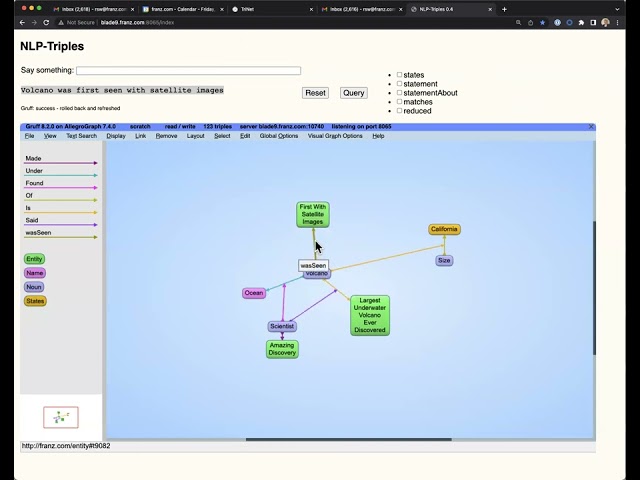640x480 pixels.
Task: Open the Chrome three-dot menu
Action: pos(618,23)
